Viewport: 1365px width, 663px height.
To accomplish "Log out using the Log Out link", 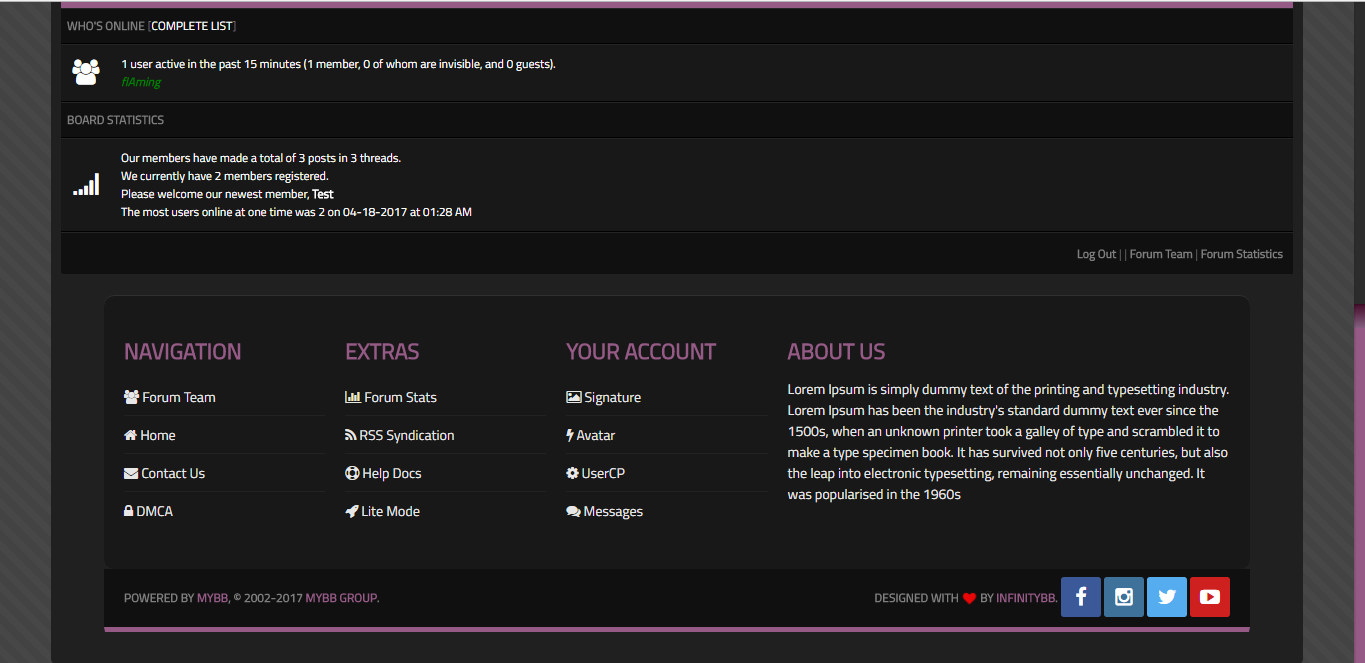I will click(1096, 254).
